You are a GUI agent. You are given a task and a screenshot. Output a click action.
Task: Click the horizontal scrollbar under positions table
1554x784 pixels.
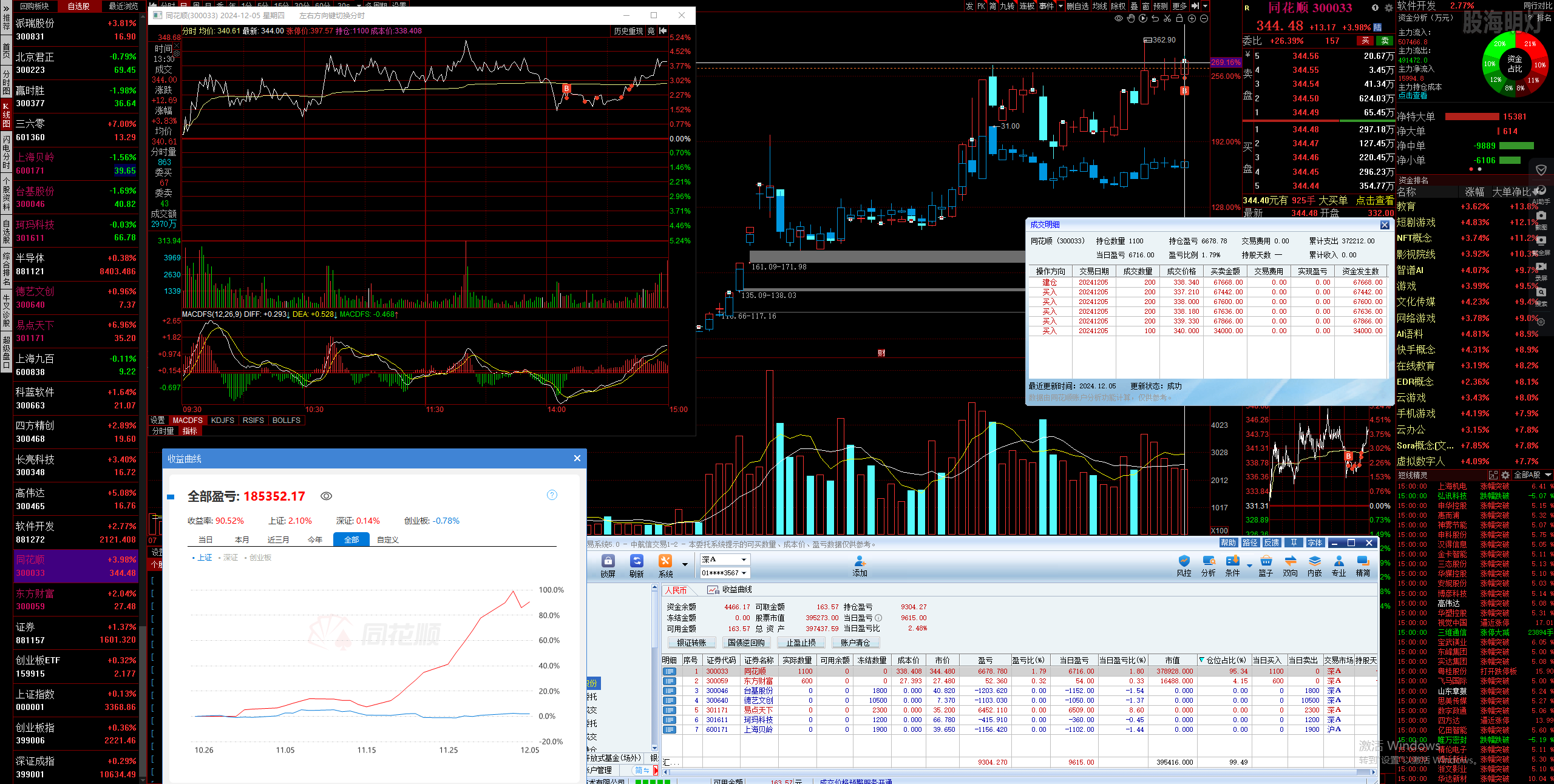[1020, 772]
